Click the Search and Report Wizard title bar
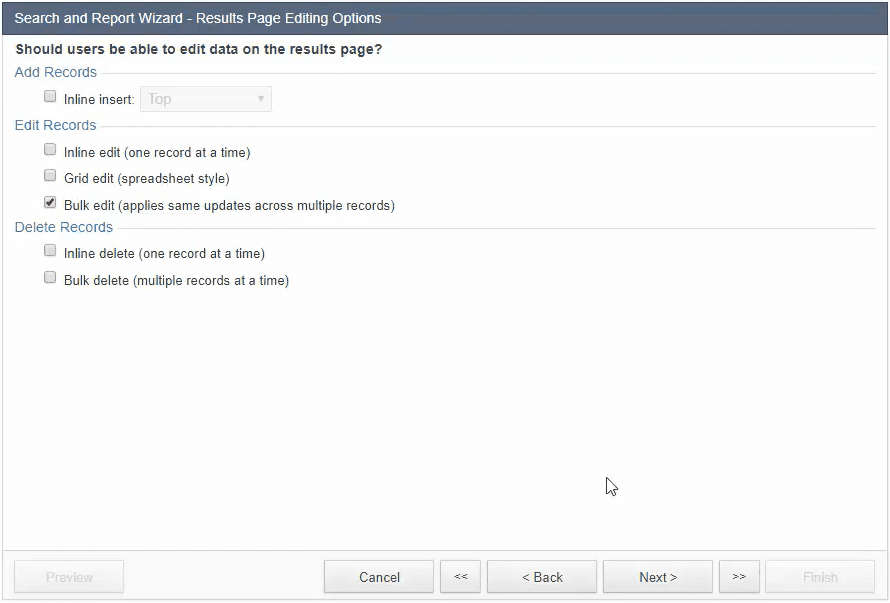Viewport: 890px width, 603px height. (198, 18)
